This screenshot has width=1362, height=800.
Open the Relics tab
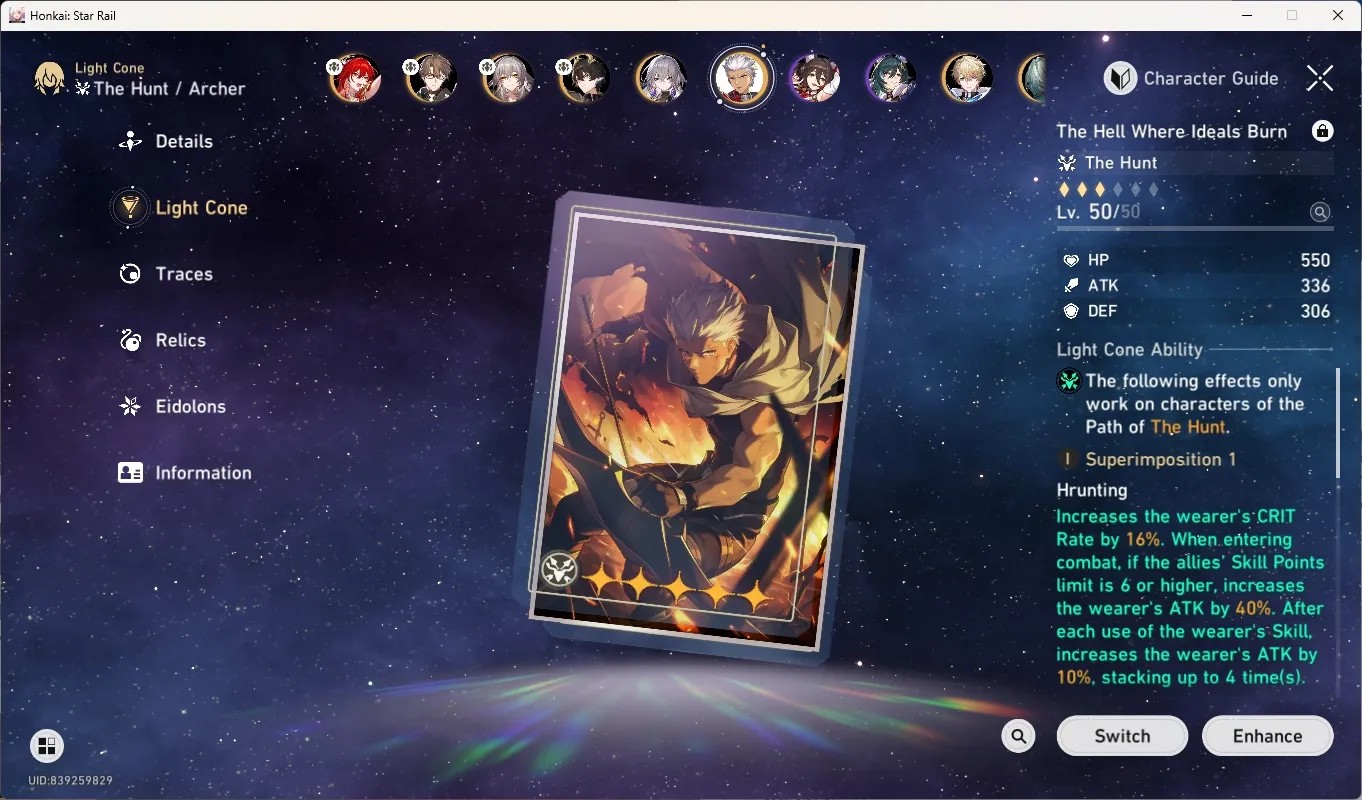pyautogui.click(x=162, y=340)
